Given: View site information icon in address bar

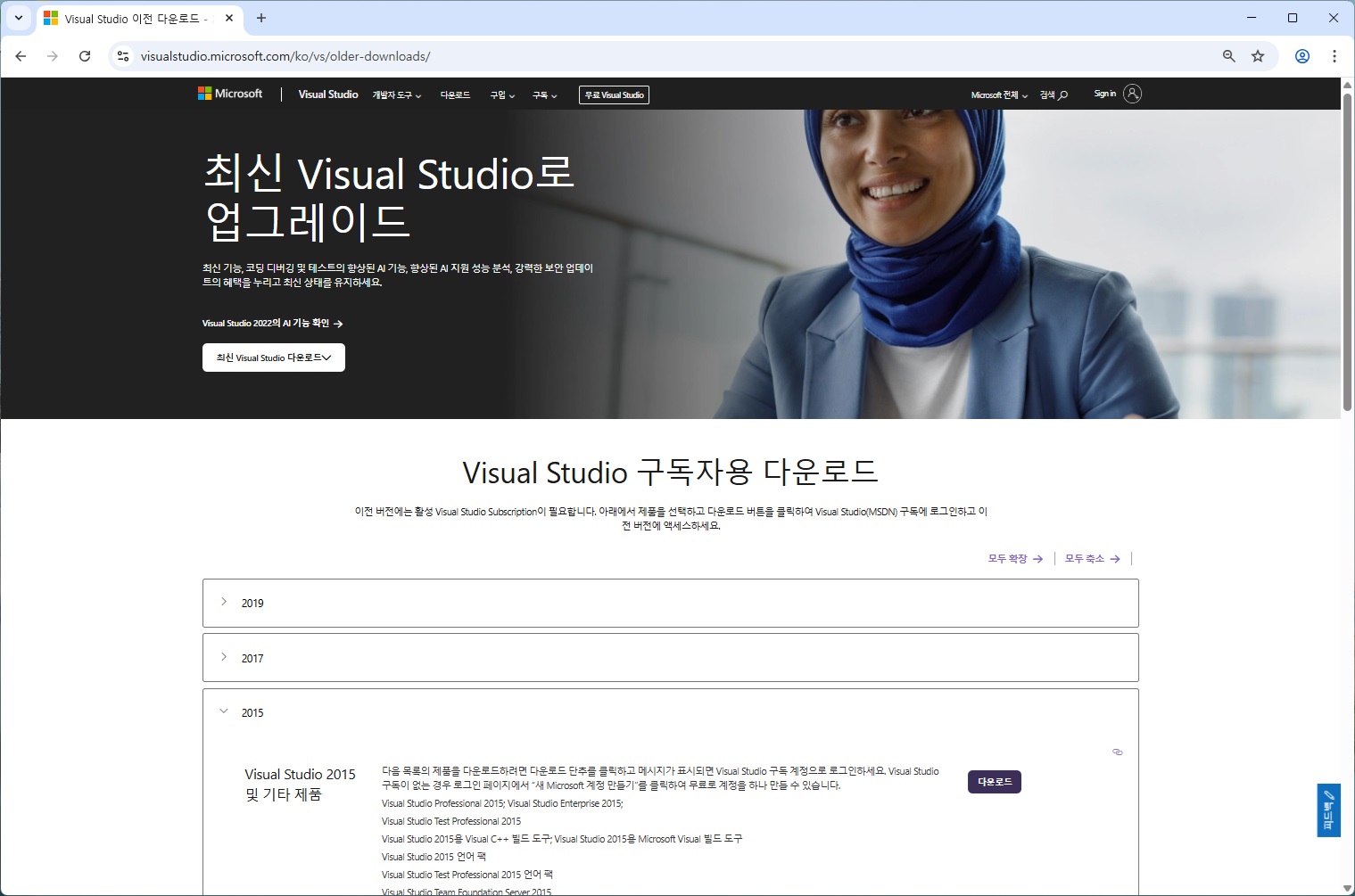Looking at the screenshot, I should 123,56.
